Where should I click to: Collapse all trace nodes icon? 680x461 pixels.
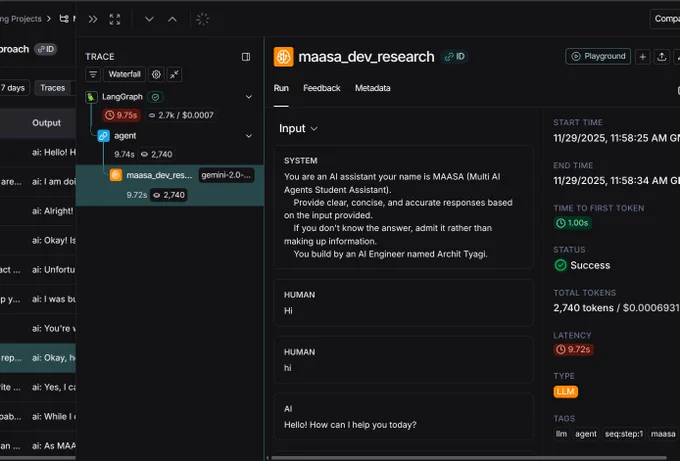(174, 74)
